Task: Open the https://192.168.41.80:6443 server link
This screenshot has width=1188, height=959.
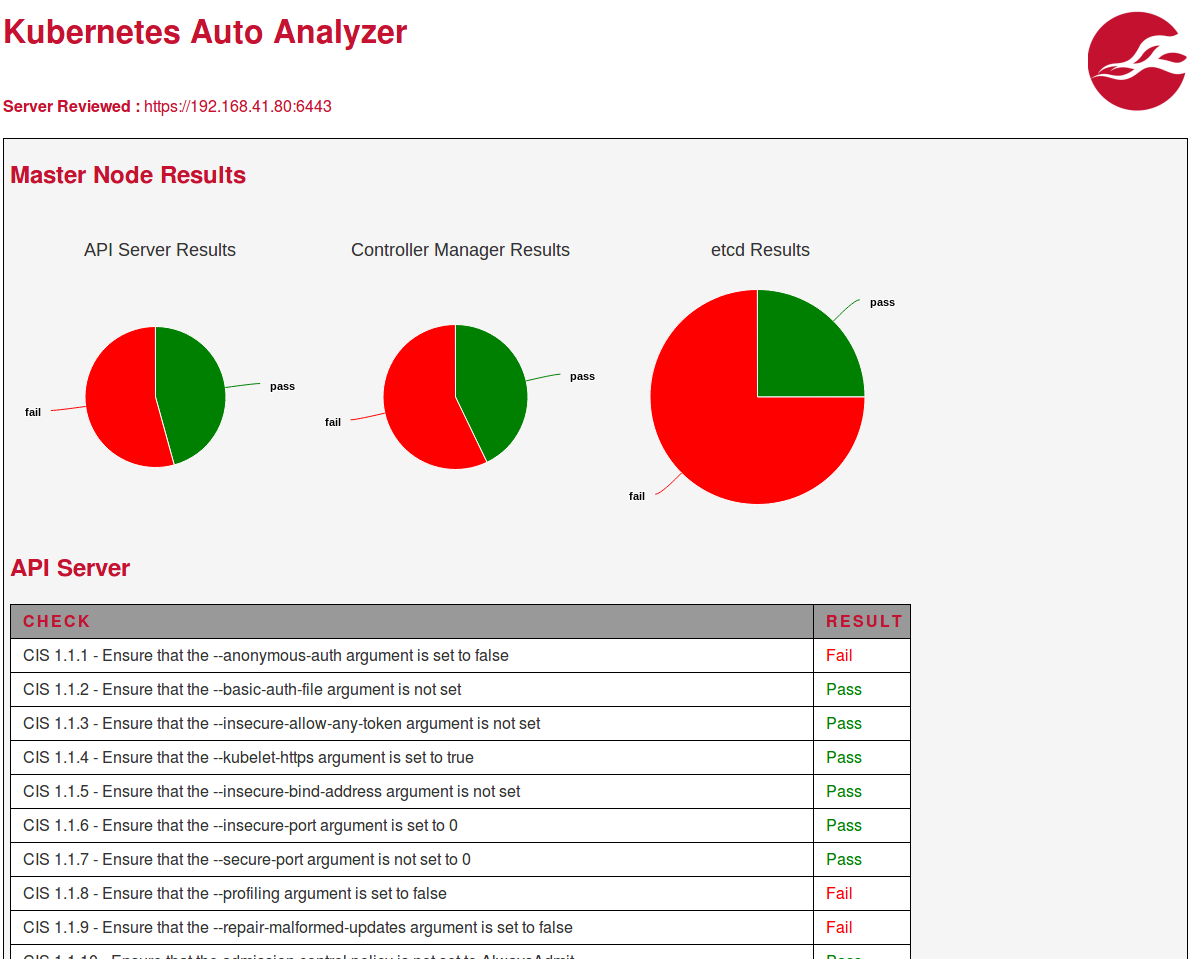Action: coord(238,106)
